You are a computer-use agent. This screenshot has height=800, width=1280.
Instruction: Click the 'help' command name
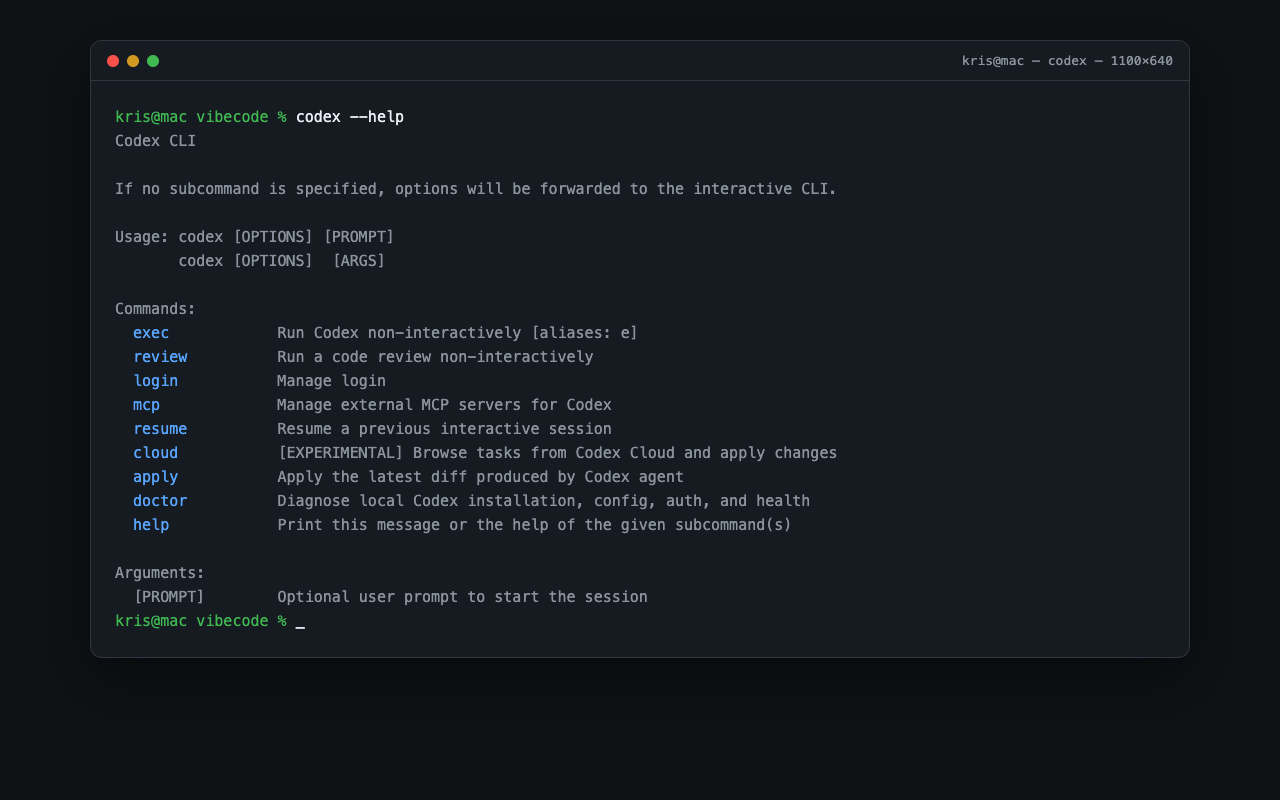[151, 525]
